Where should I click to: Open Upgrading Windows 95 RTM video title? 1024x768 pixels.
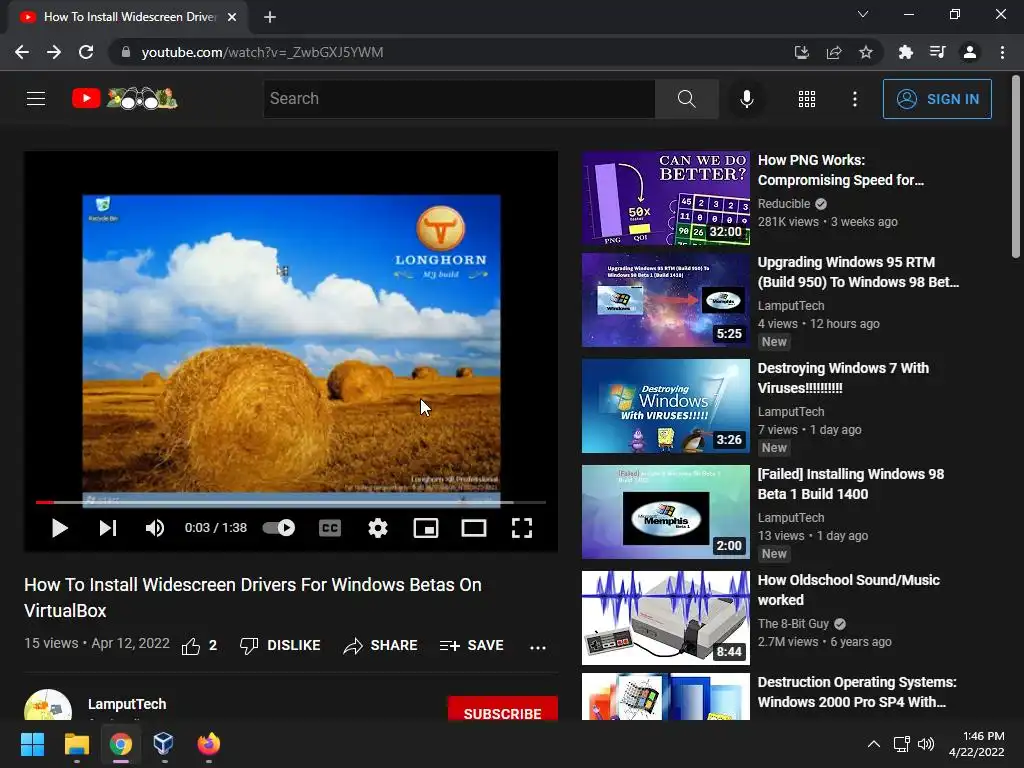(858, 272)
